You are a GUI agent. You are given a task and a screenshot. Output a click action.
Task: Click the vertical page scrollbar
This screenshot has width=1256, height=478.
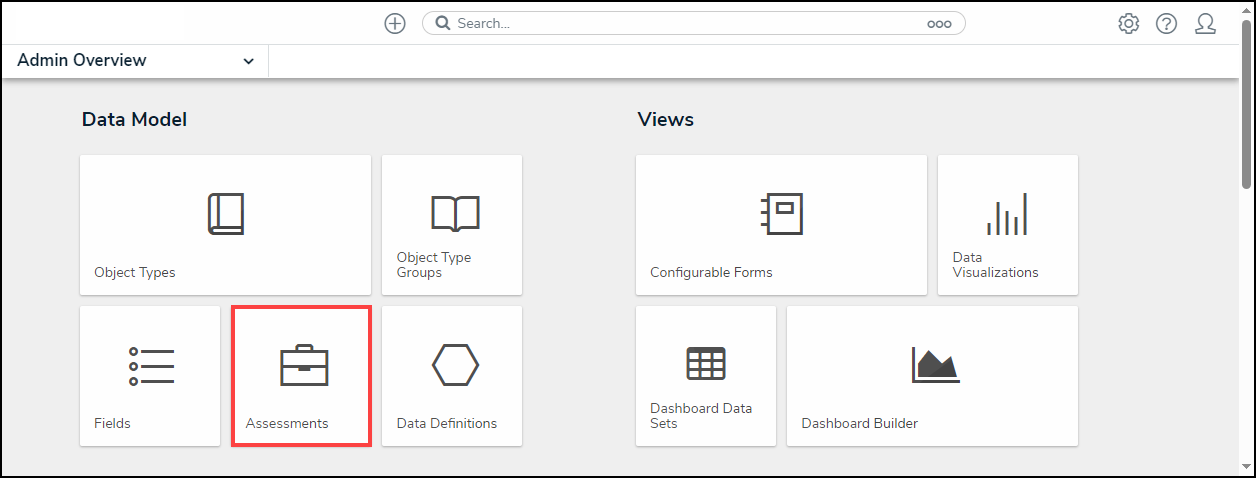pos(1246,110)
